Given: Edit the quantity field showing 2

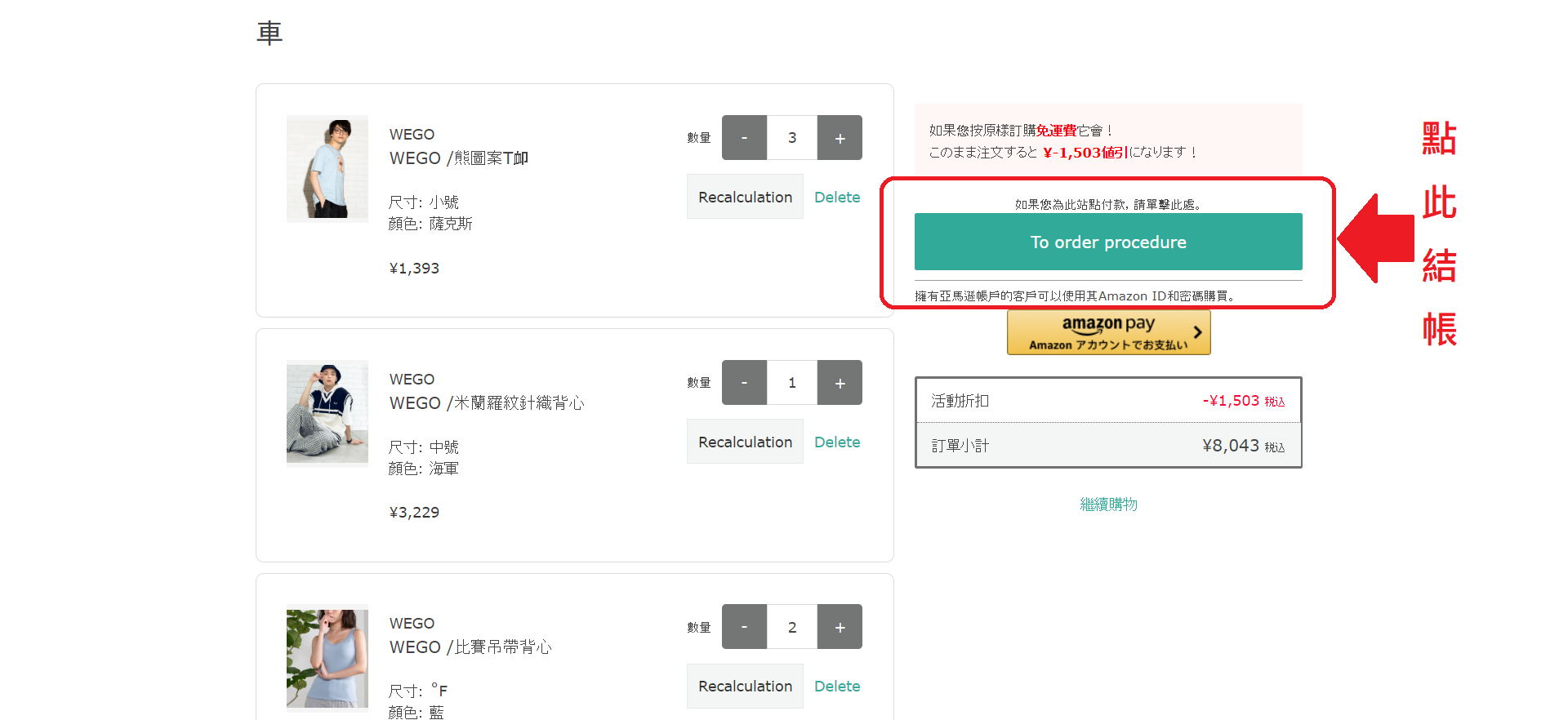Looking at the screenshot, I should point(792,627).
